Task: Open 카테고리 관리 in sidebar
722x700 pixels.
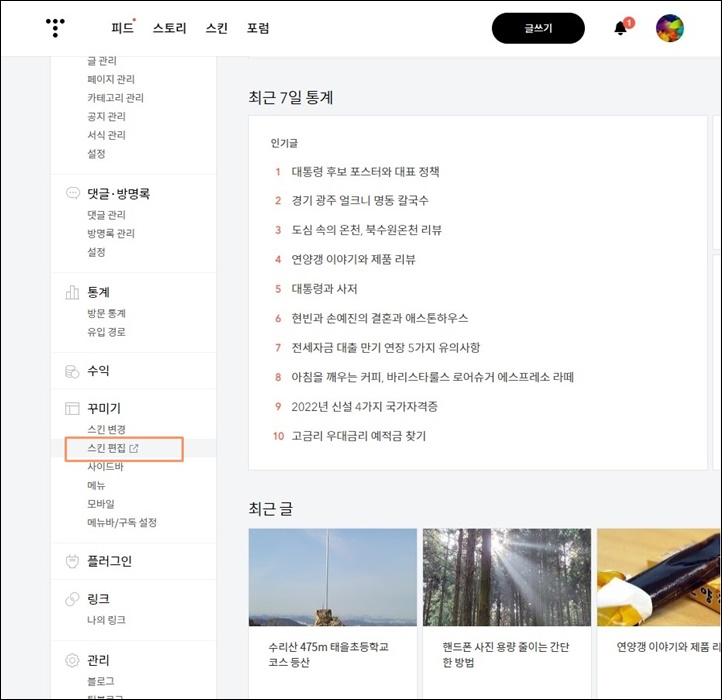Action: (x=116, y=98)
